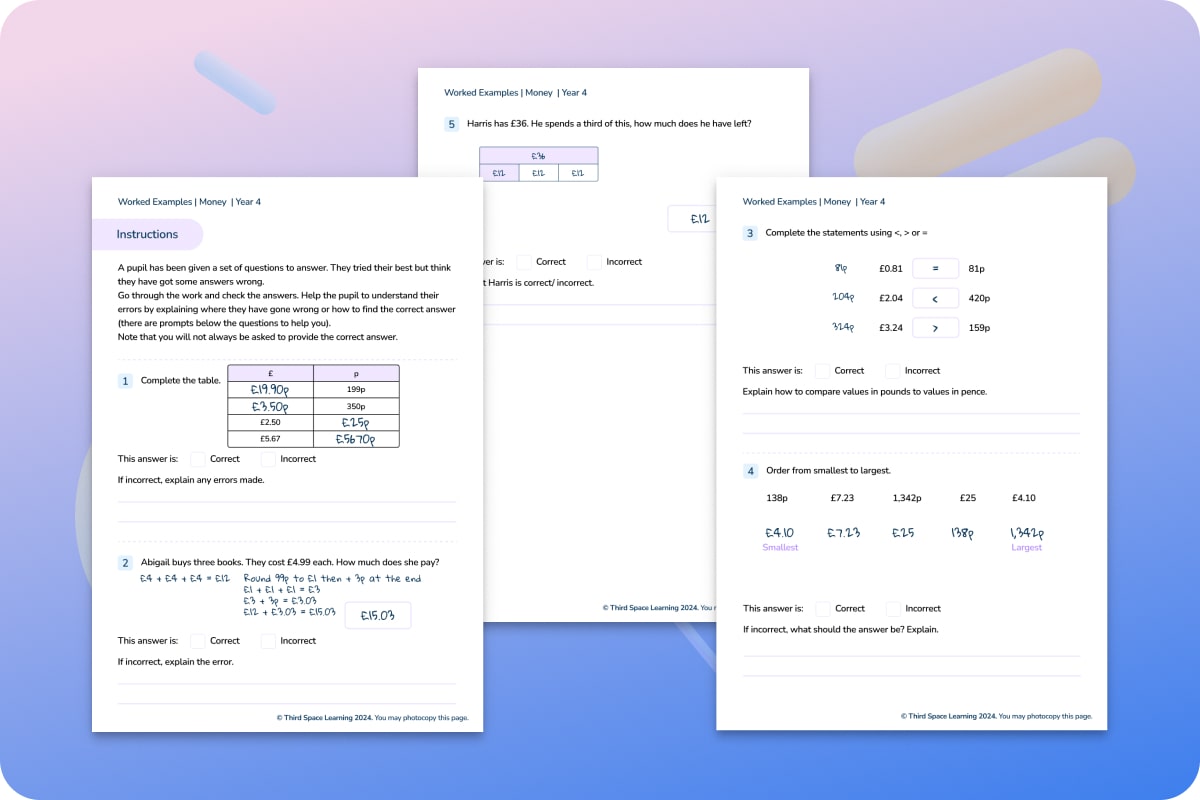Tick the Correct checkbox for question 2 about Abigail's books

point(198,641)
